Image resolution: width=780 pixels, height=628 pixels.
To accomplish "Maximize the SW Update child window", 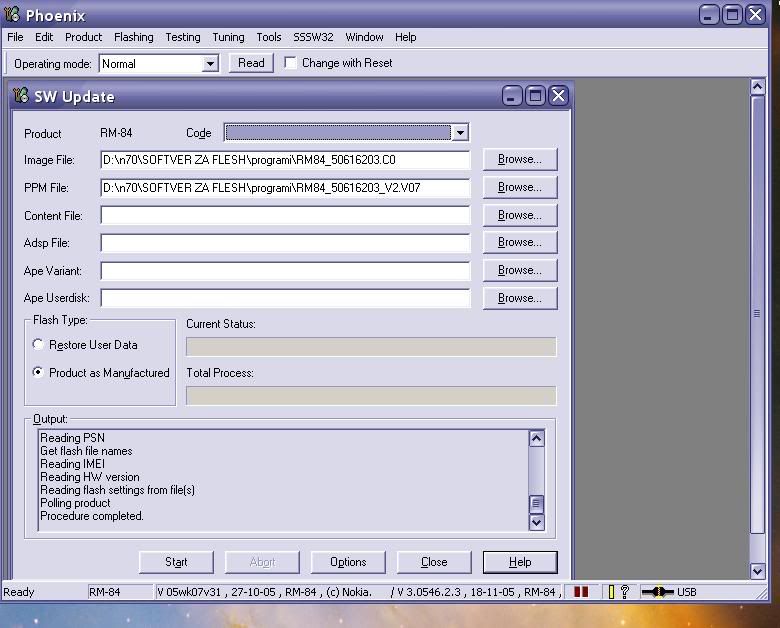I will pyautogui.click(x=535, y=96).
